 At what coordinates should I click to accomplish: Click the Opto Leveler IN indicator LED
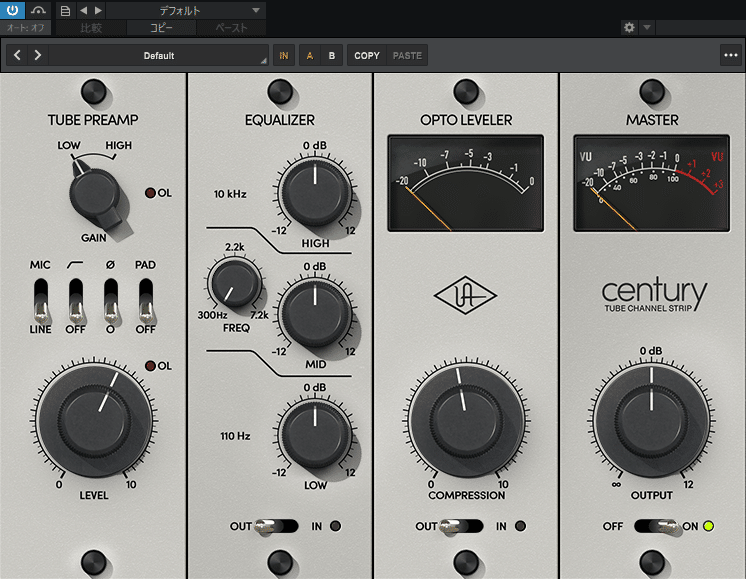pos(520,526)
